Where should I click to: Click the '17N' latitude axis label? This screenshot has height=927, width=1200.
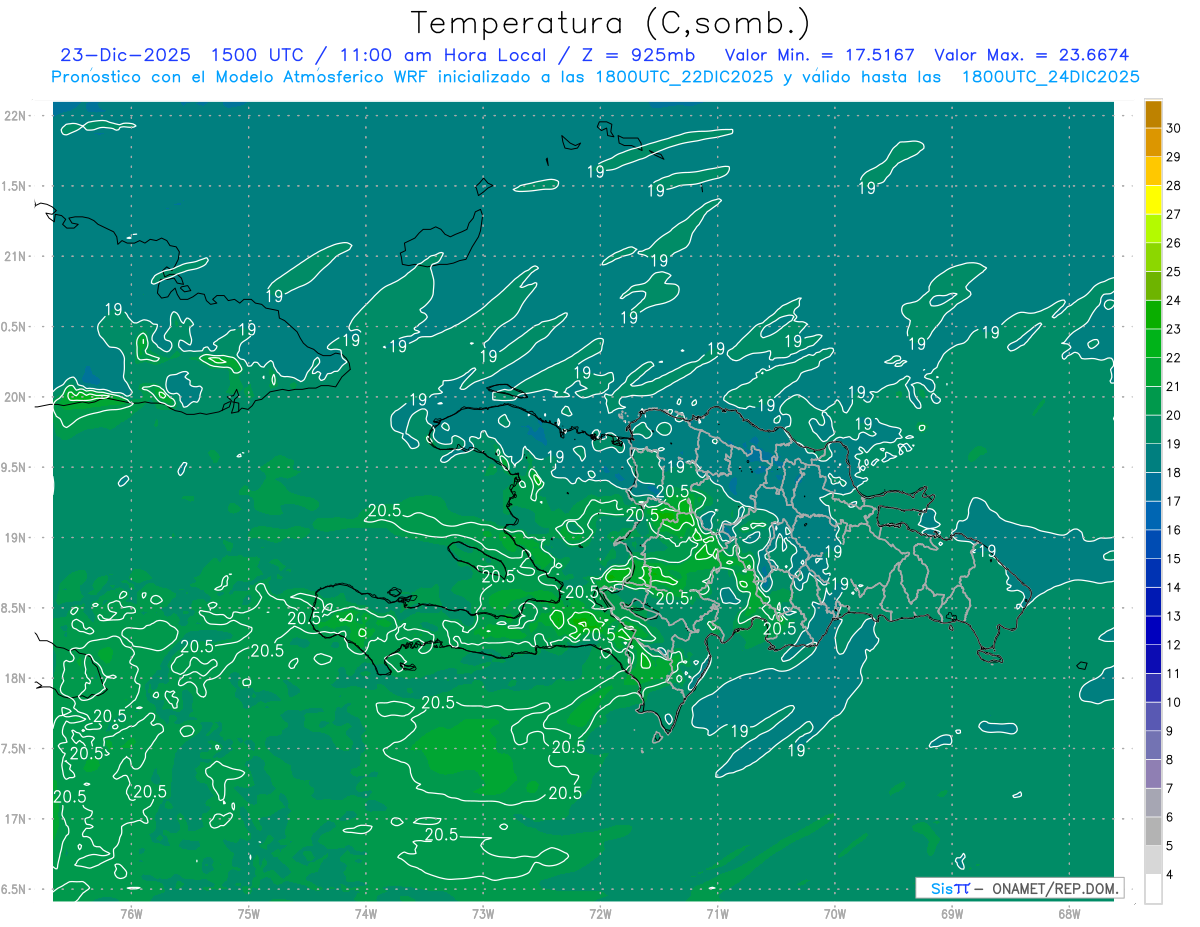point(14,819)
